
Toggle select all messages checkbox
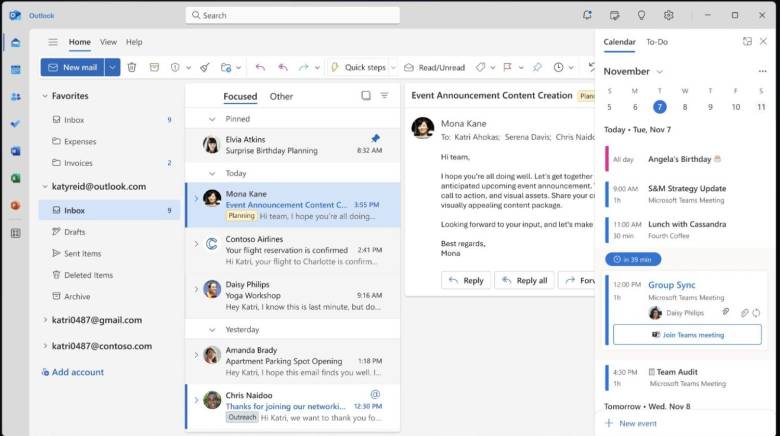click(x=366, y=96)
